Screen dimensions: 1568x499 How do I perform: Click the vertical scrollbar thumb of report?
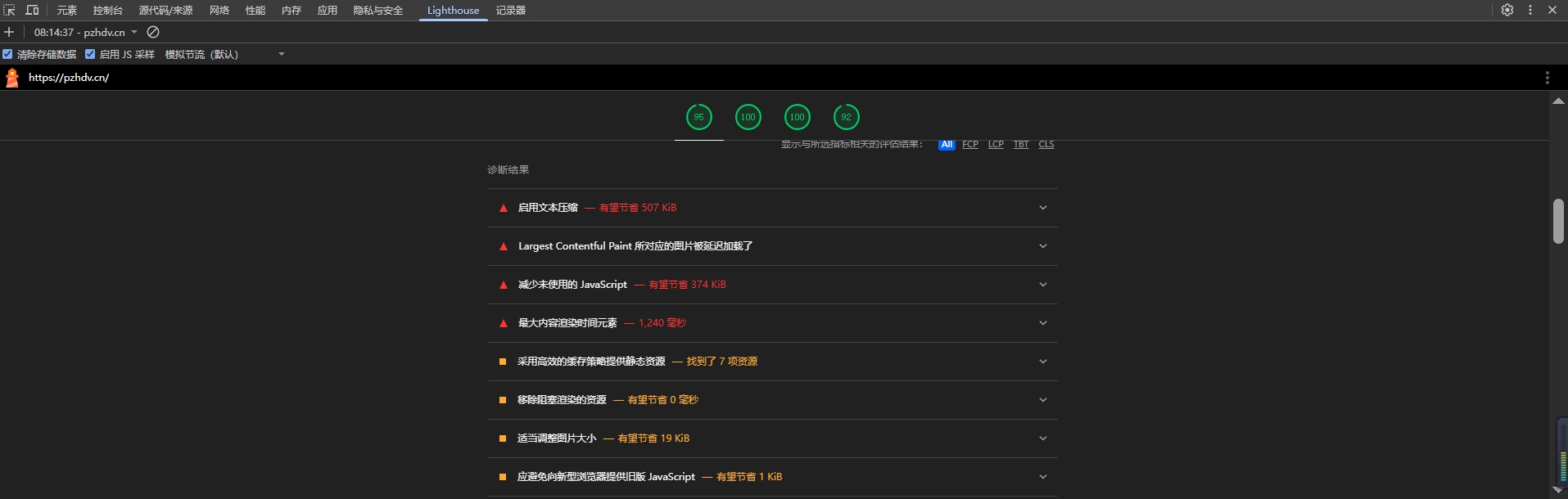point(1558,221)
